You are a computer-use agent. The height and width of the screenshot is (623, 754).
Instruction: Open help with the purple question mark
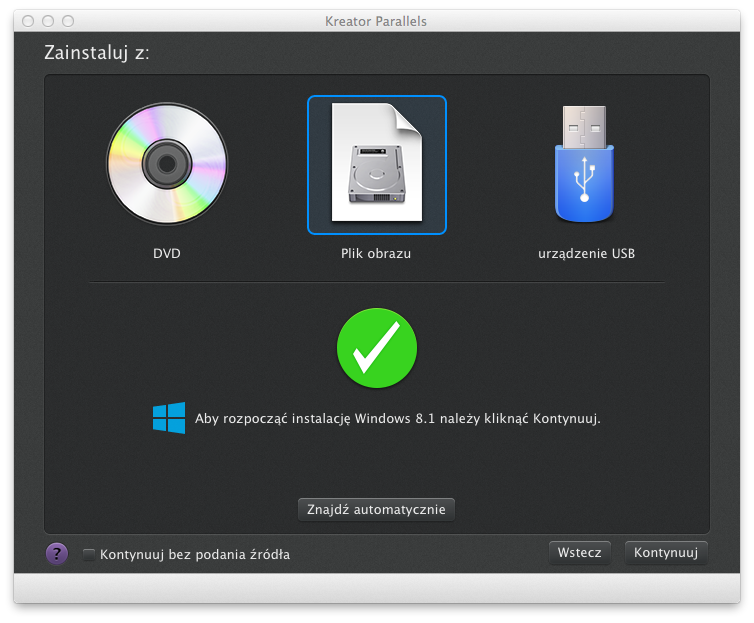coord(57,553)
